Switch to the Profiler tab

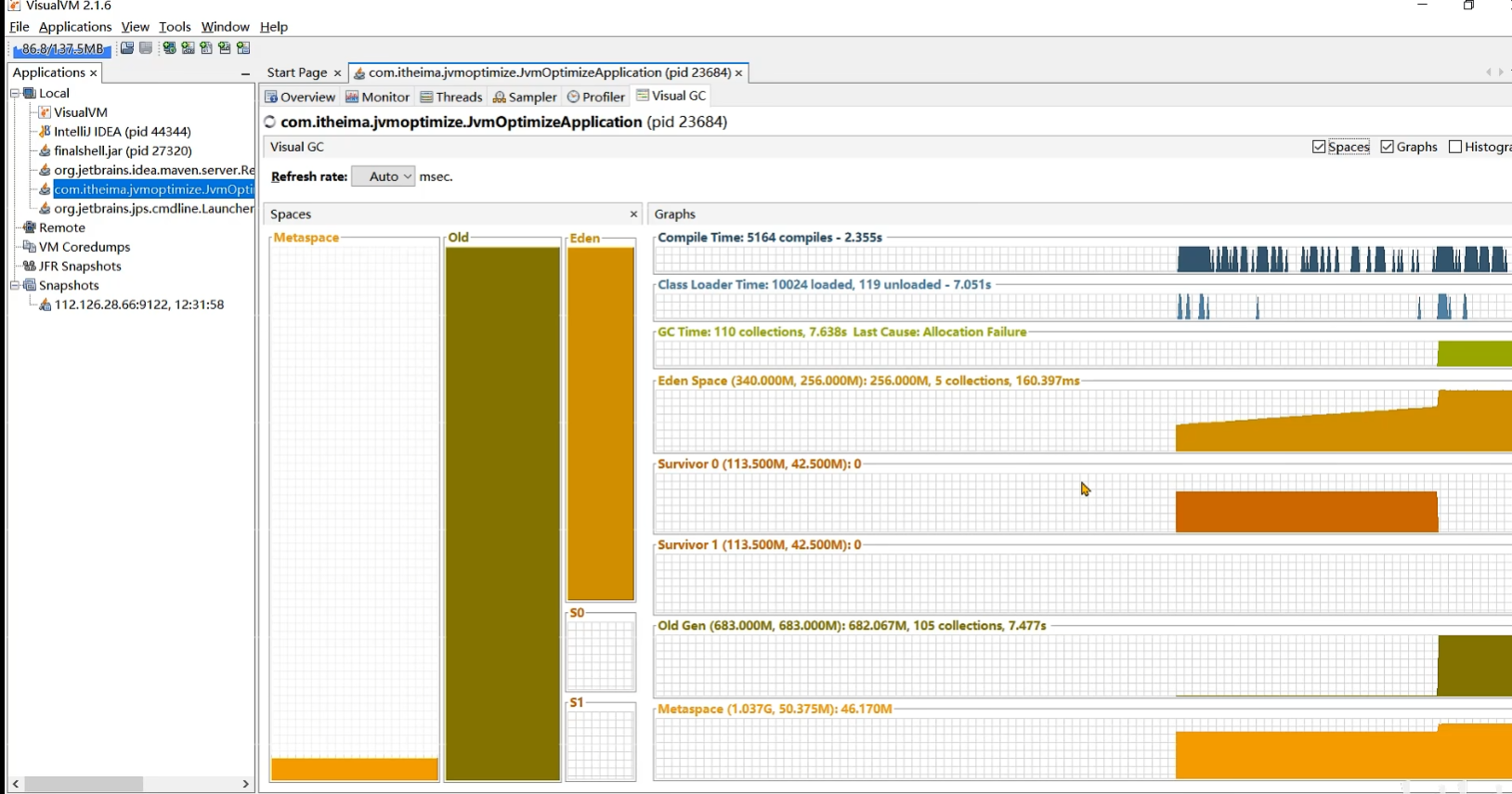click(x=596, y=97)
